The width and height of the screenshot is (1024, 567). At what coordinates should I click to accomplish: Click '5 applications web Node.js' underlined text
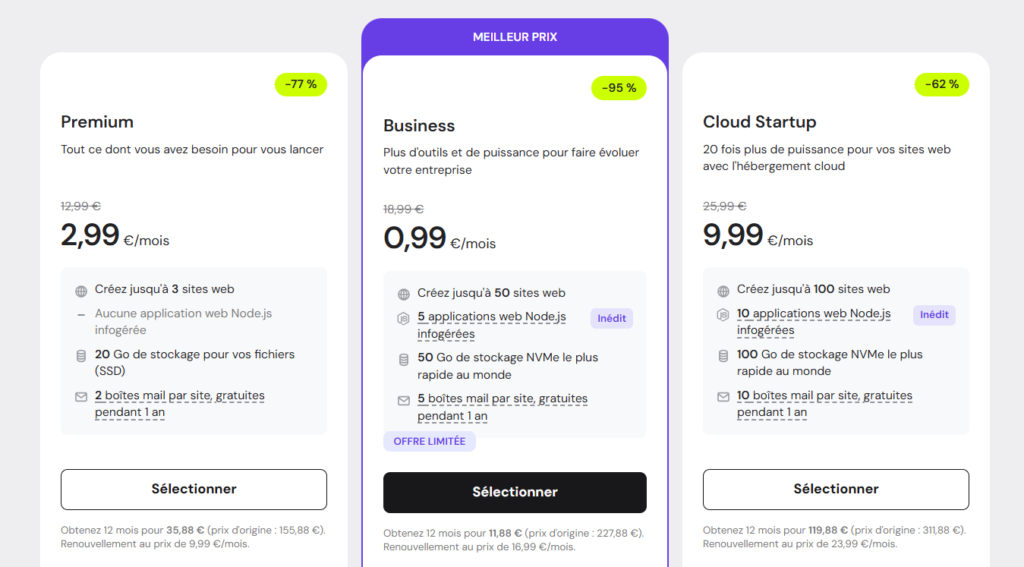coord(491,317)
